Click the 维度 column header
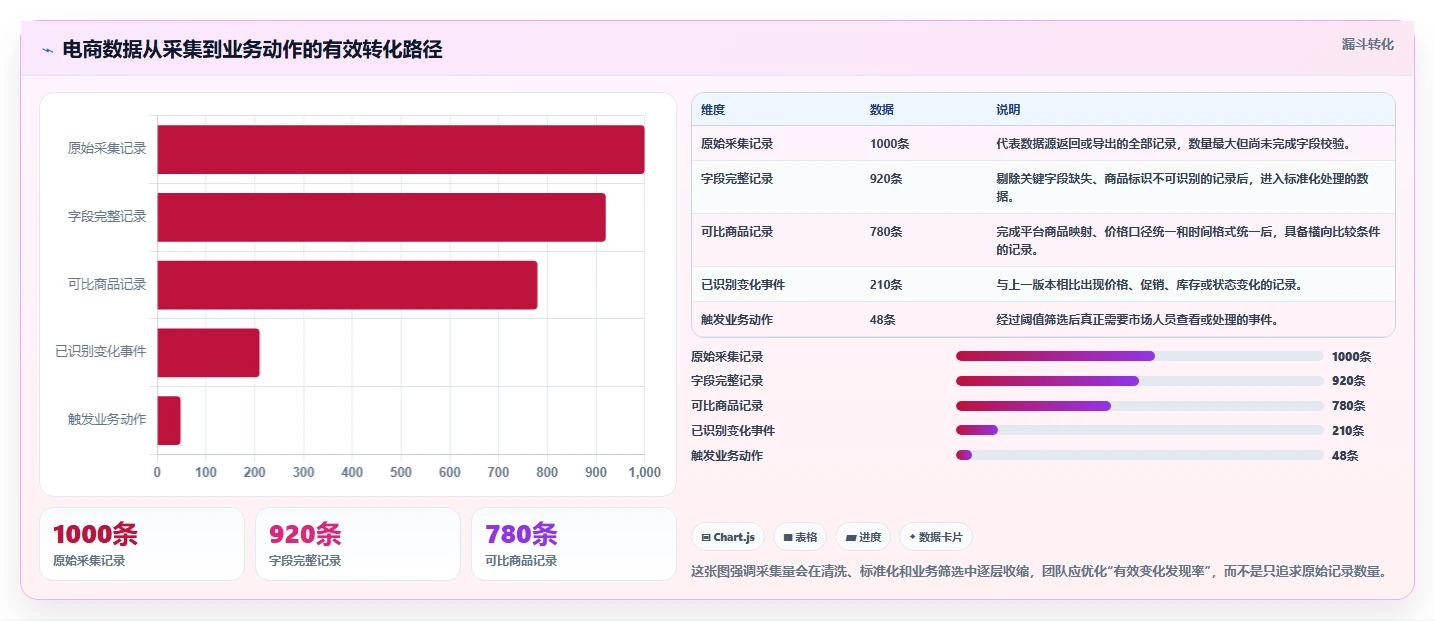The image size is (1435, 621). coord(713,109)
